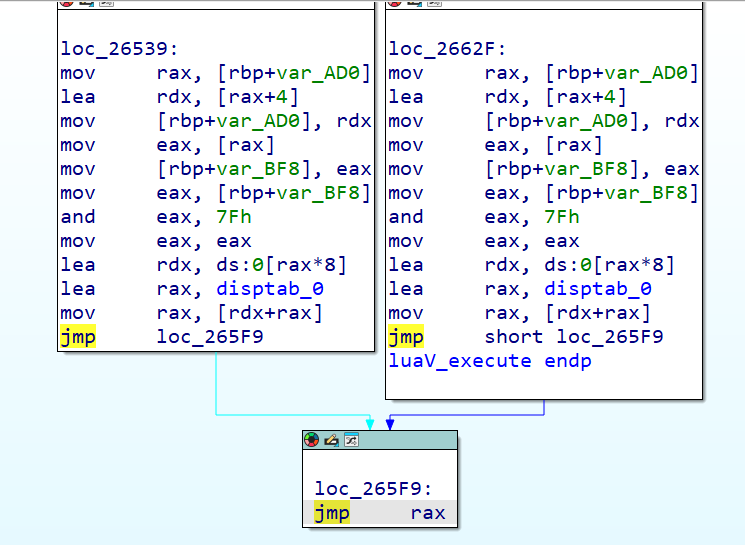
Task: Click mov rax, [rdx+rax] in loc_2662F block
Action: coord(519,313)
